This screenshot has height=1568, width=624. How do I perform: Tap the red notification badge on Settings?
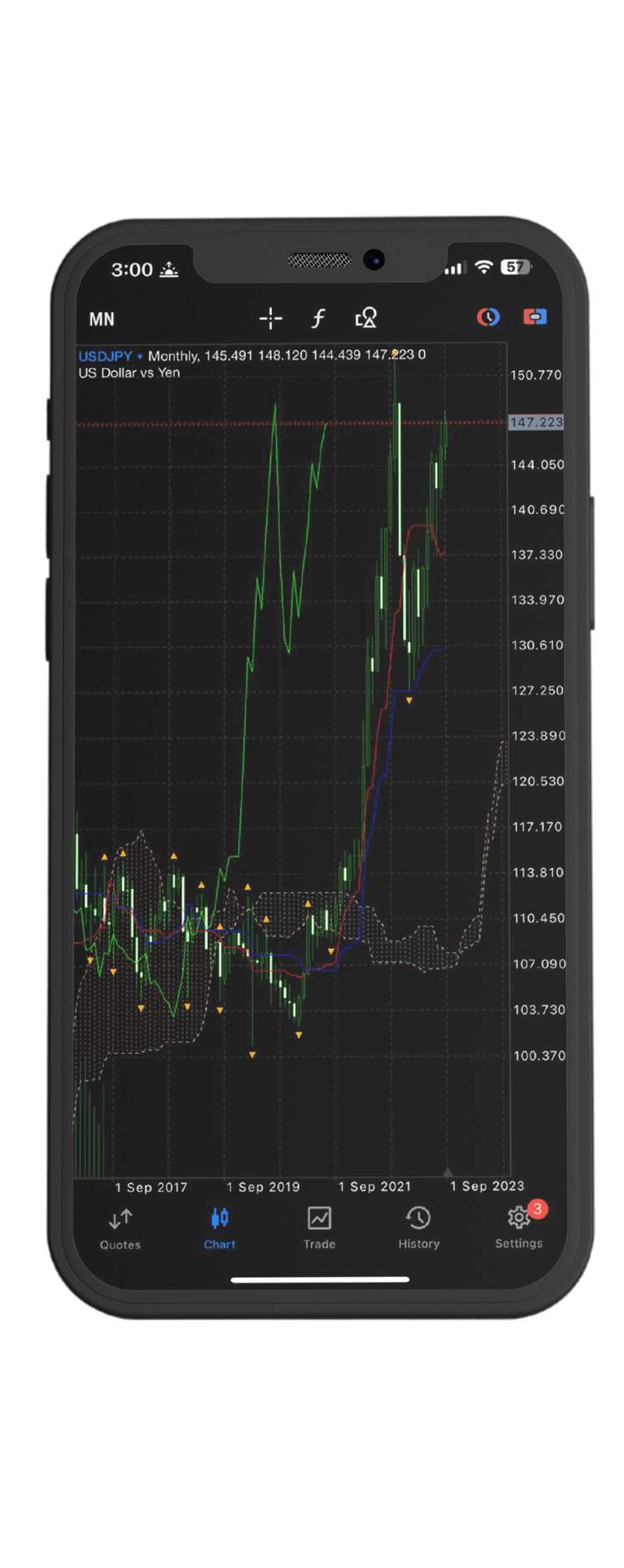(x=538, y=1208)
